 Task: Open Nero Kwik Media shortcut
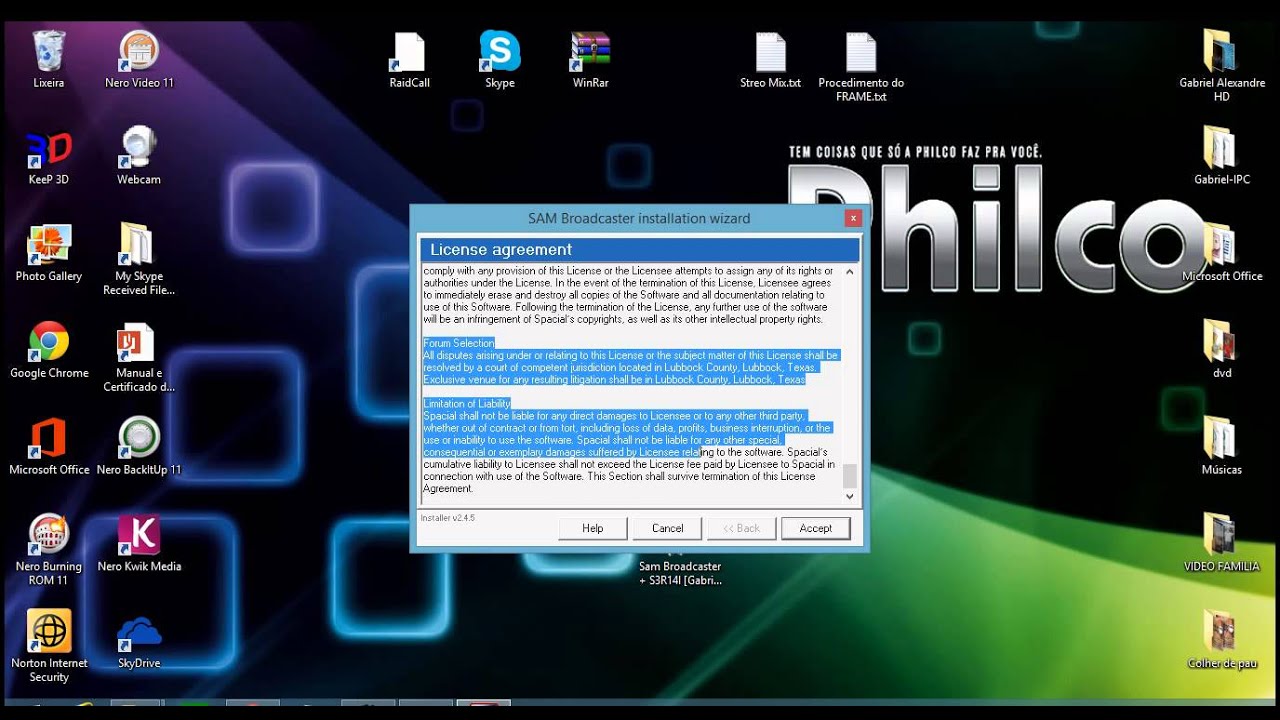139,543
